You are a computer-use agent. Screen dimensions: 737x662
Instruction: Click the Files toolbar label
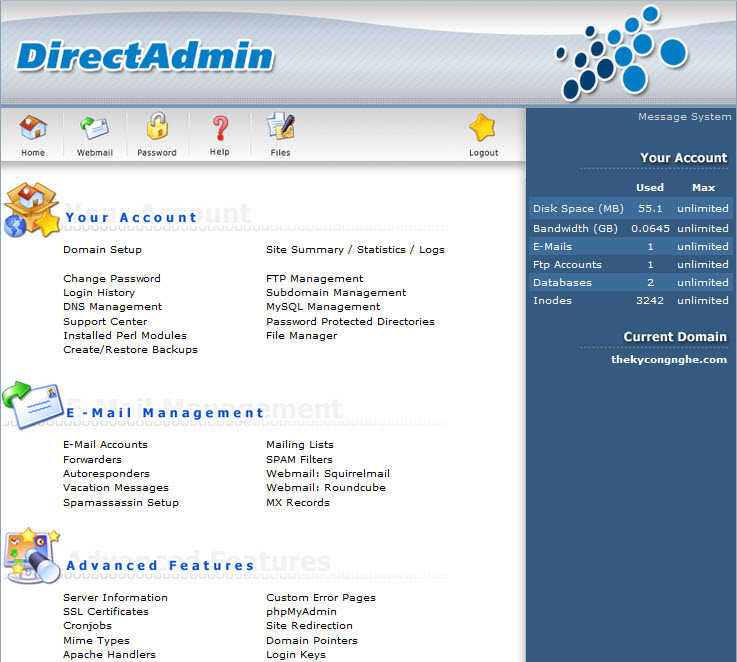point(281,153)
